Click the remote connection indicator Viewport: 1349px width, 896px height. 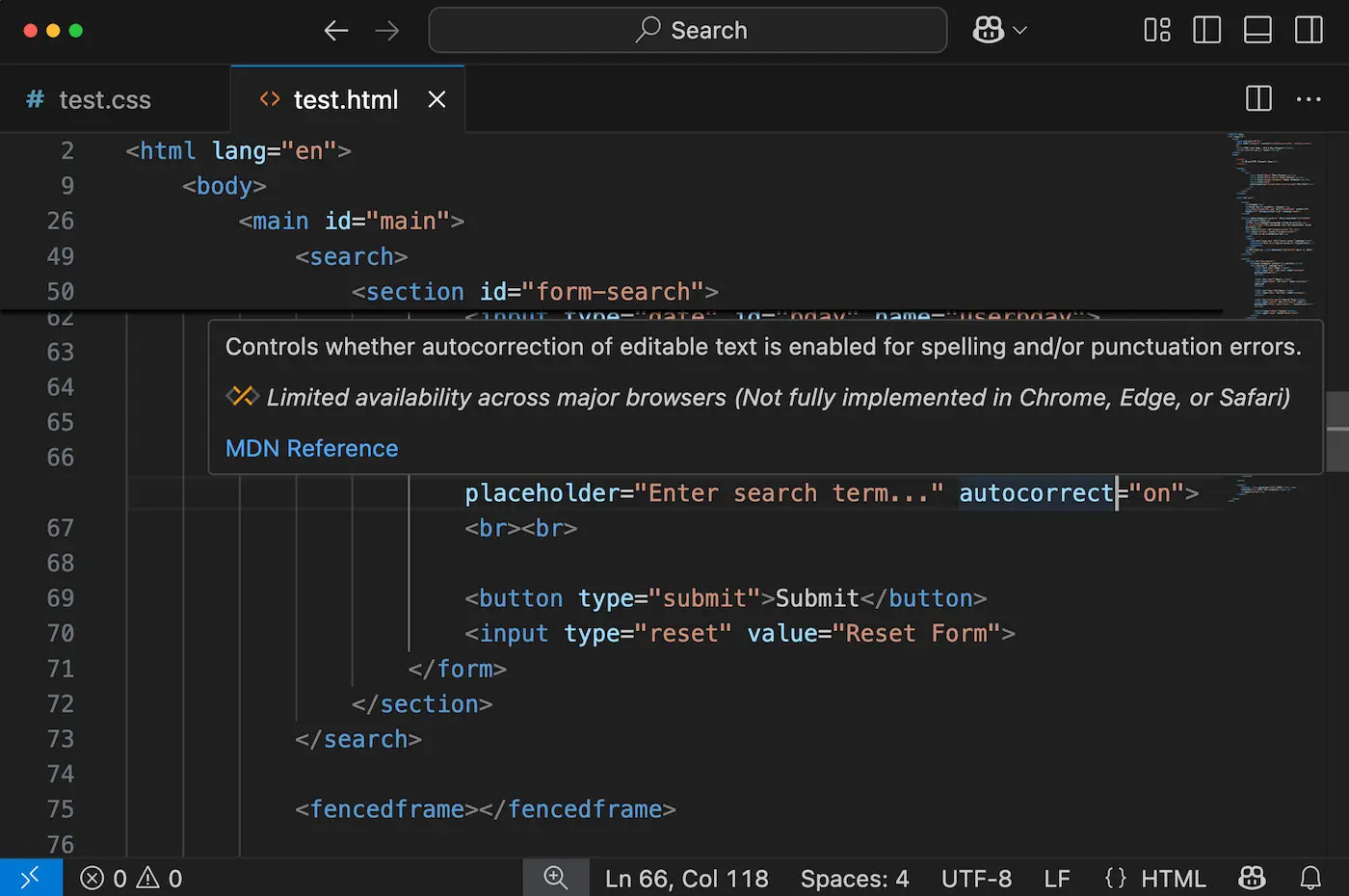(30, 878)
